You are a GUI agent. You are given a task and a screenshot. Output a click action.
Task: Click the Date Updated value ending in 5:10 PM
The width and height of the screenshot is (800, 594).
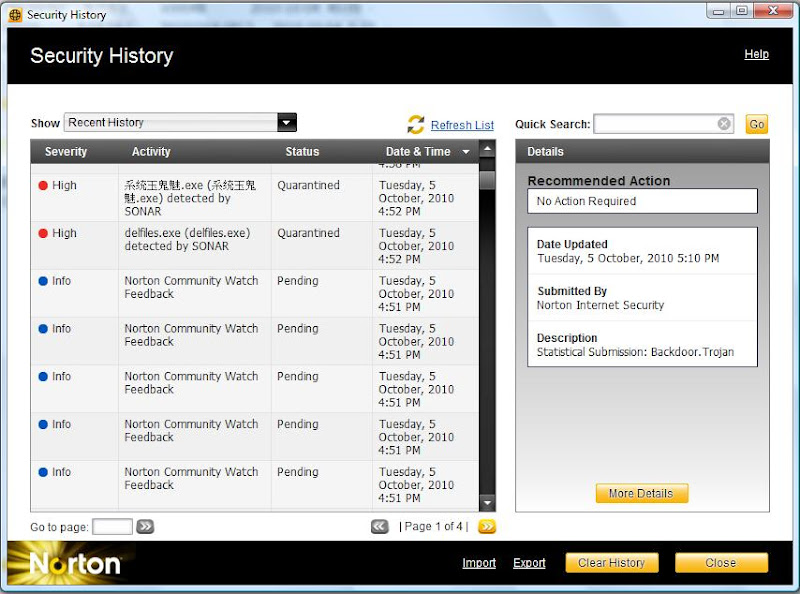pos(628,258)
